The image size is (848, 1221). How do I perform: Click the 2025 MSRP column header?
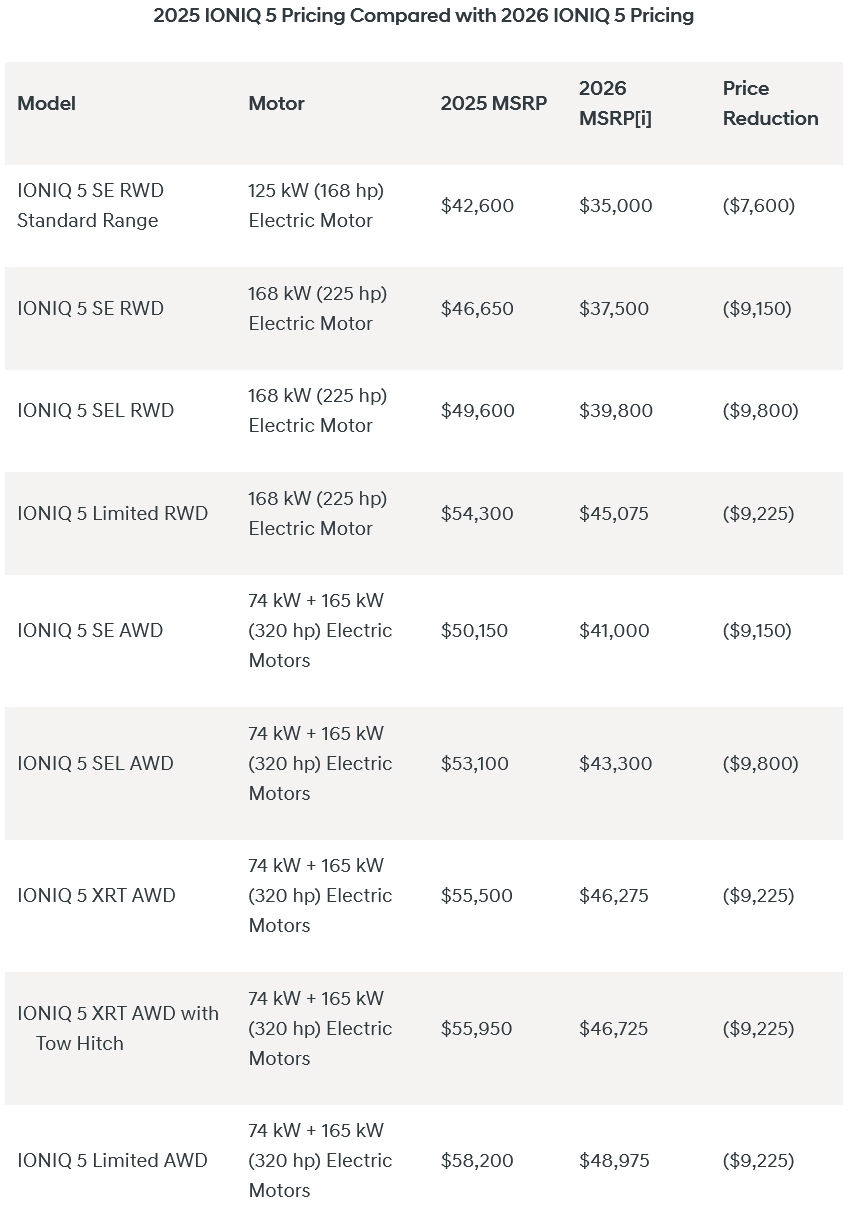[493, 103]
